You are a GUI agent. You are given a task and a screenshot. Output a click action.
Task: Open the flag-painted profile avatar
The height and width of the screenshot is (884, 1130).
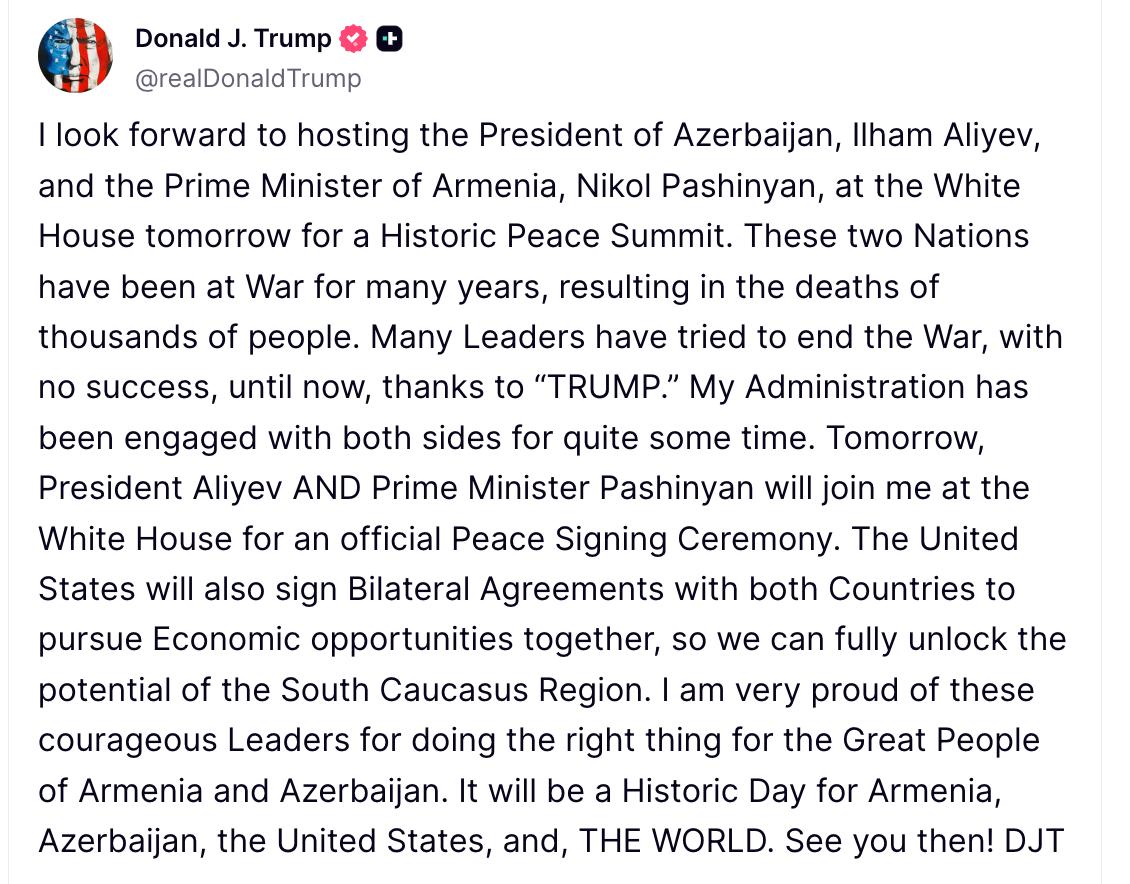pos(75,56)
